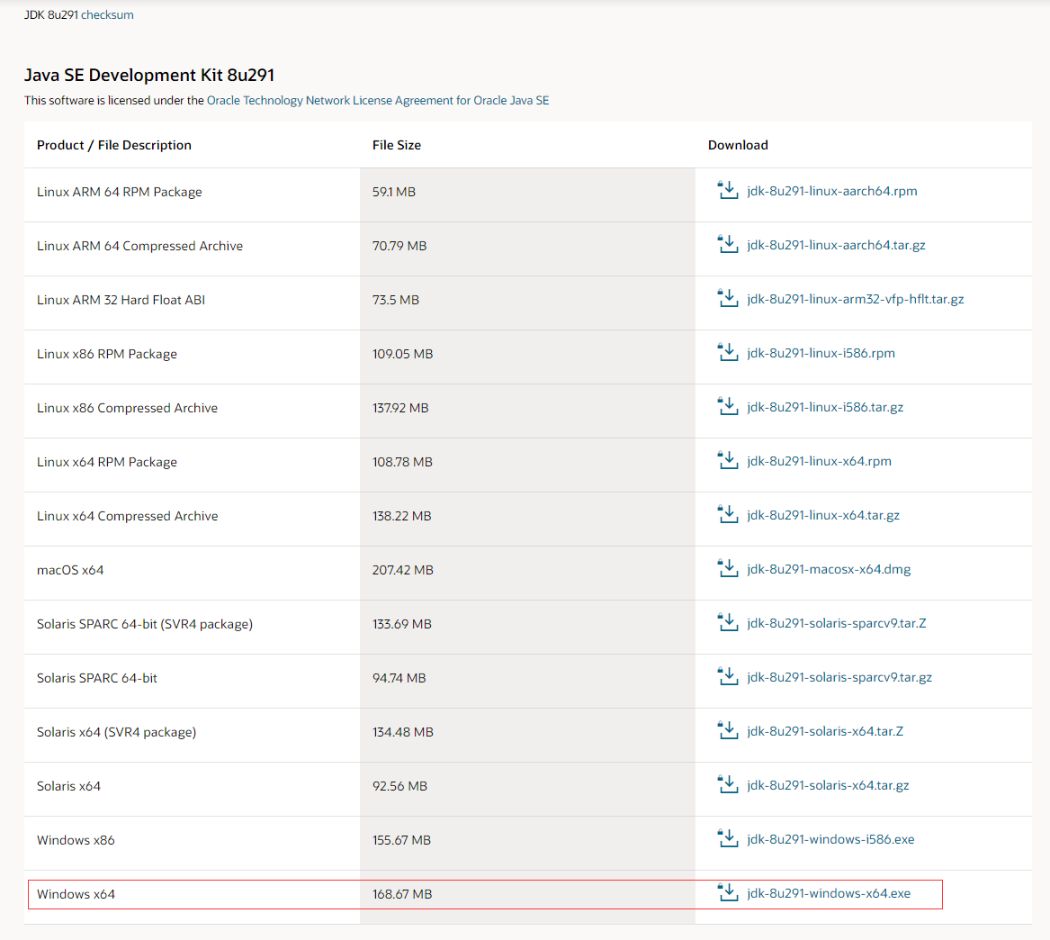Select the Java SE Development Kit 8u291 heading

point(149,75)
